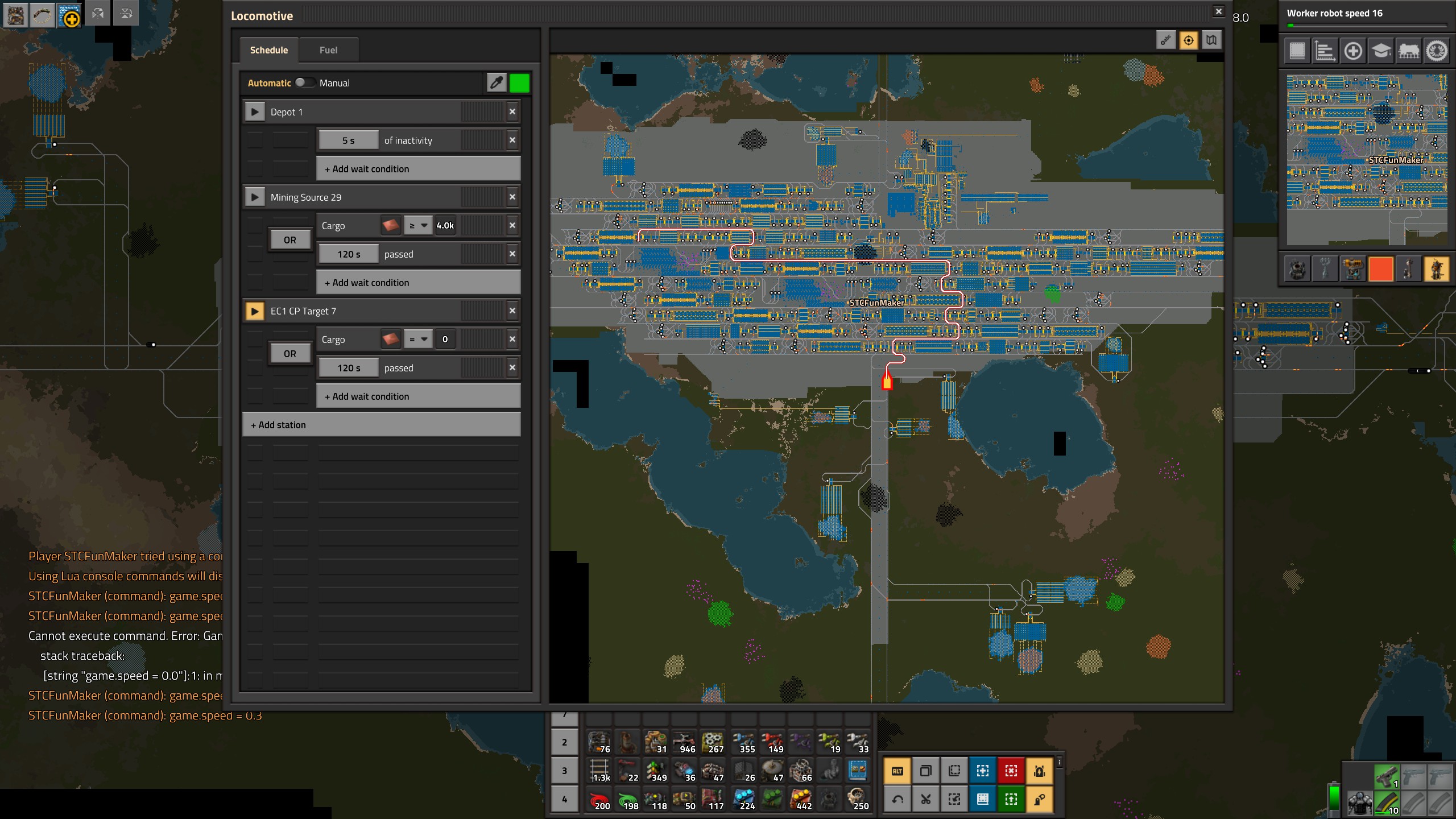This screenshot has width=1456, height=819.
Task: Open the production statistics graph icon
Action: click(1325, 51)
